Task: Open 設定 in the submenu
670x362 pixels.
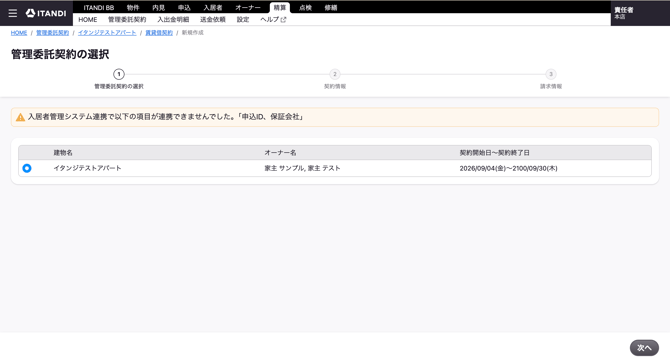Action: click(x=243, y=20)
